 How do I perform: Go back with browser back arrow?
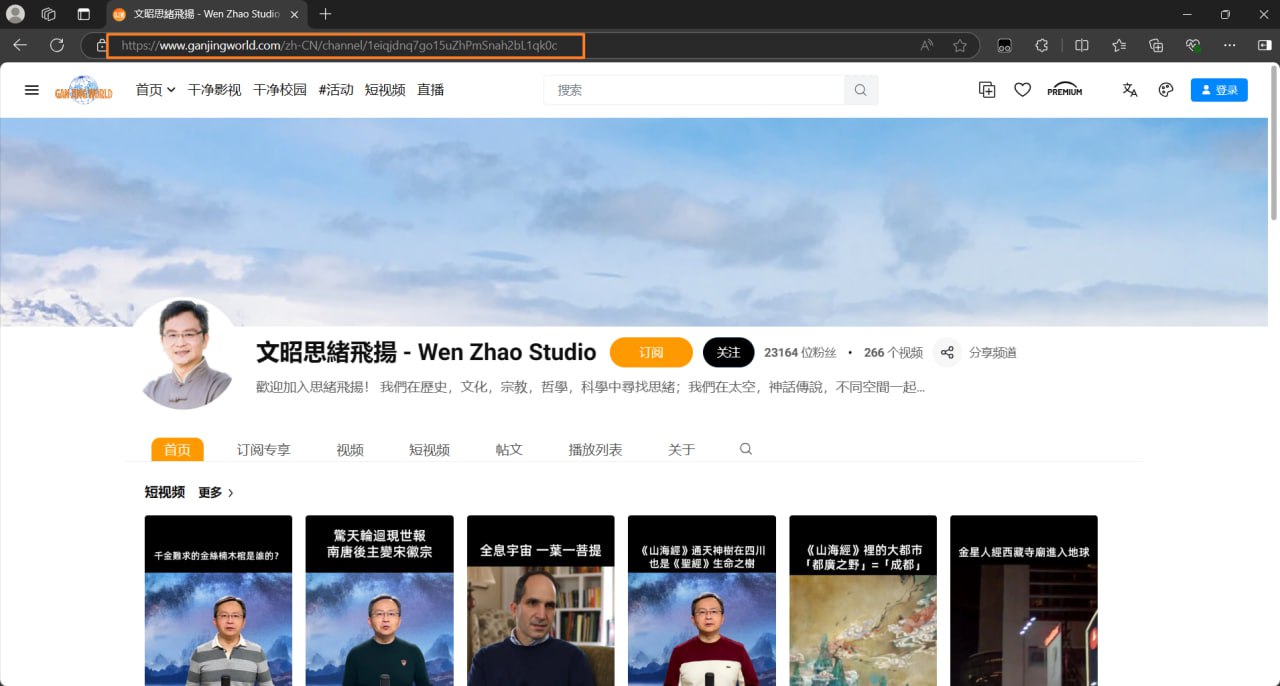[x=20, y=45]
